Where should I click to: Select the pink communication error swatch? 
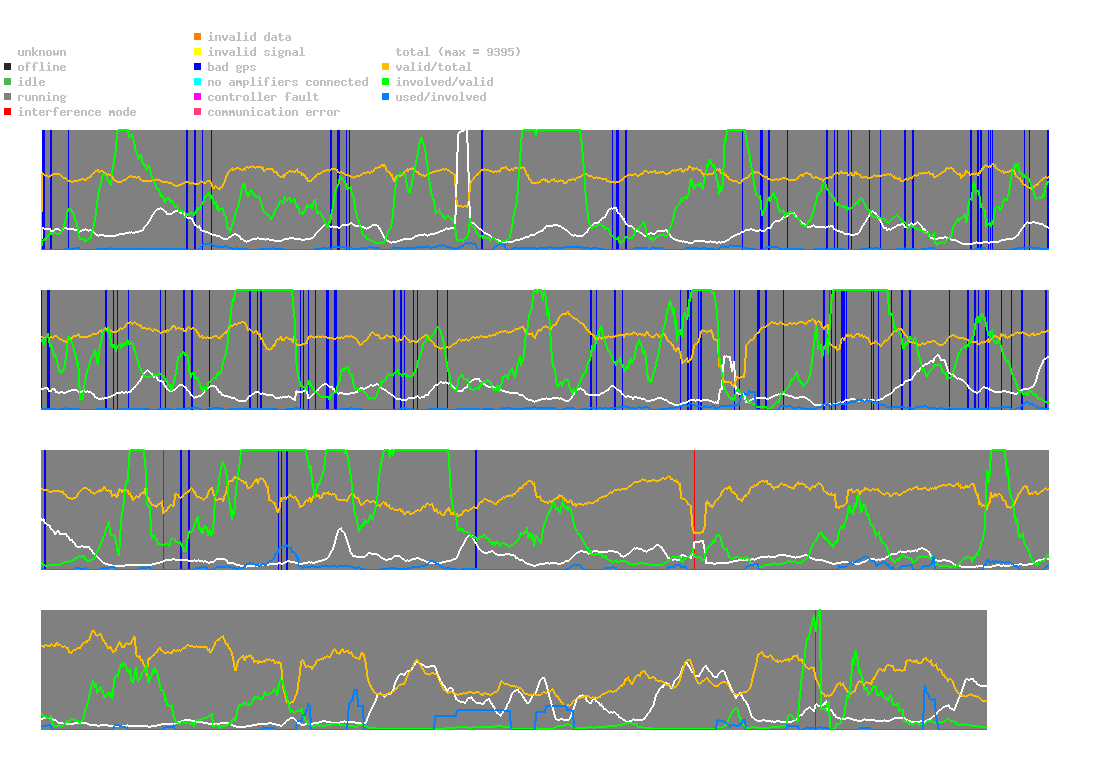198,112
